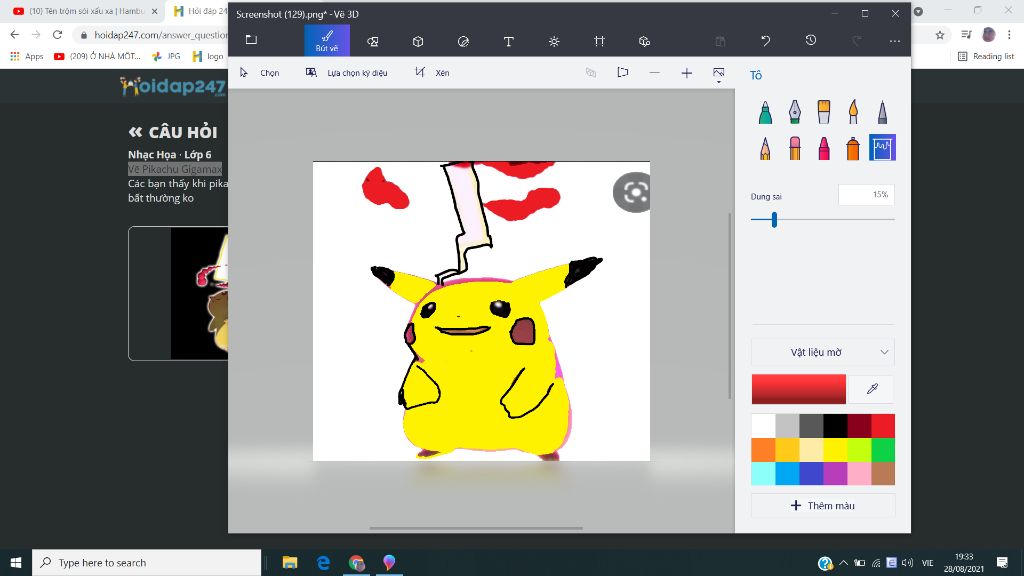Open the 3D shapes cube tab
The image size is (1024, 576).
click(418, 41)
